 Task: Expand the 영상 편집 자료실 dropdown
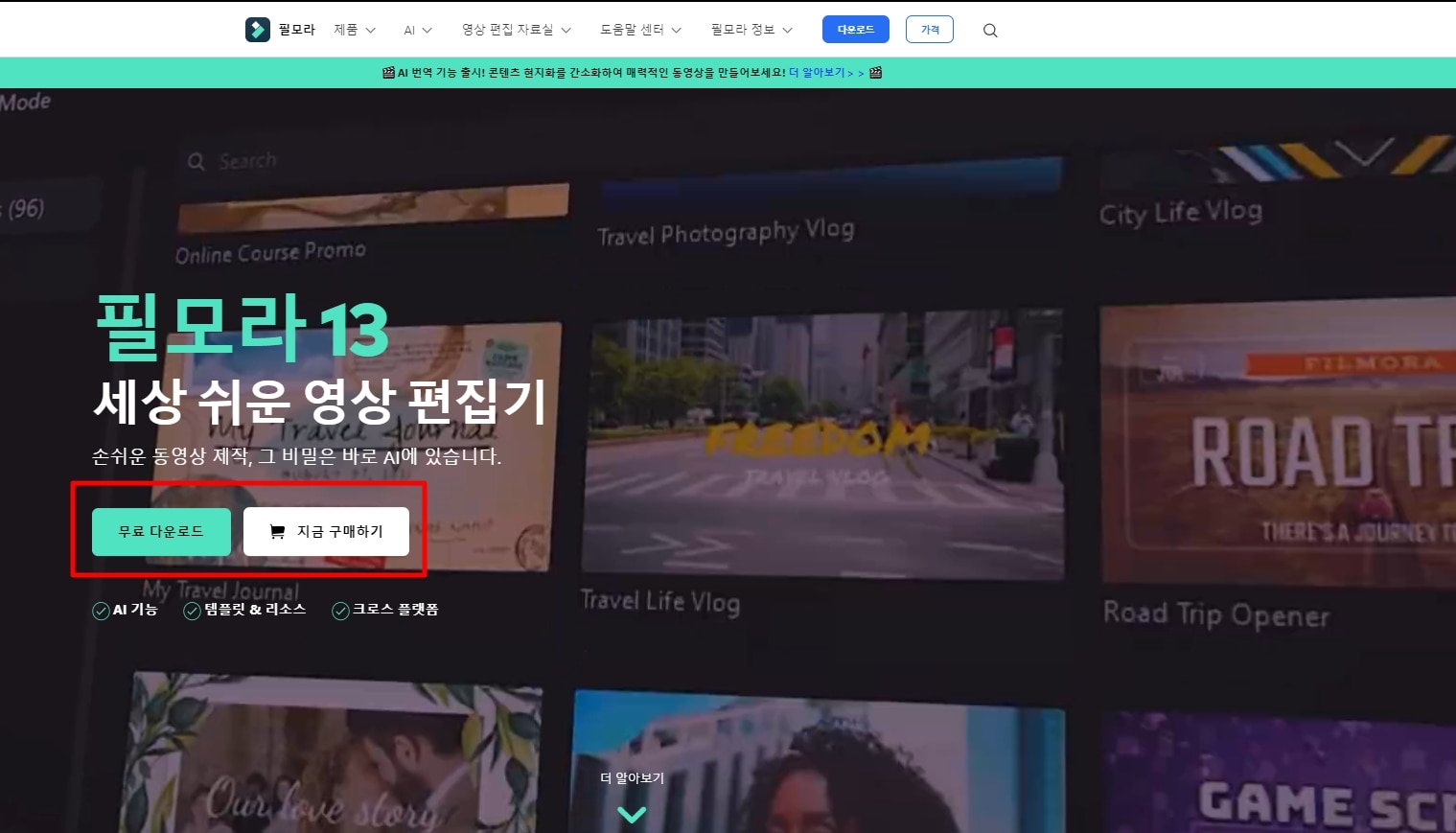[517, 30]
